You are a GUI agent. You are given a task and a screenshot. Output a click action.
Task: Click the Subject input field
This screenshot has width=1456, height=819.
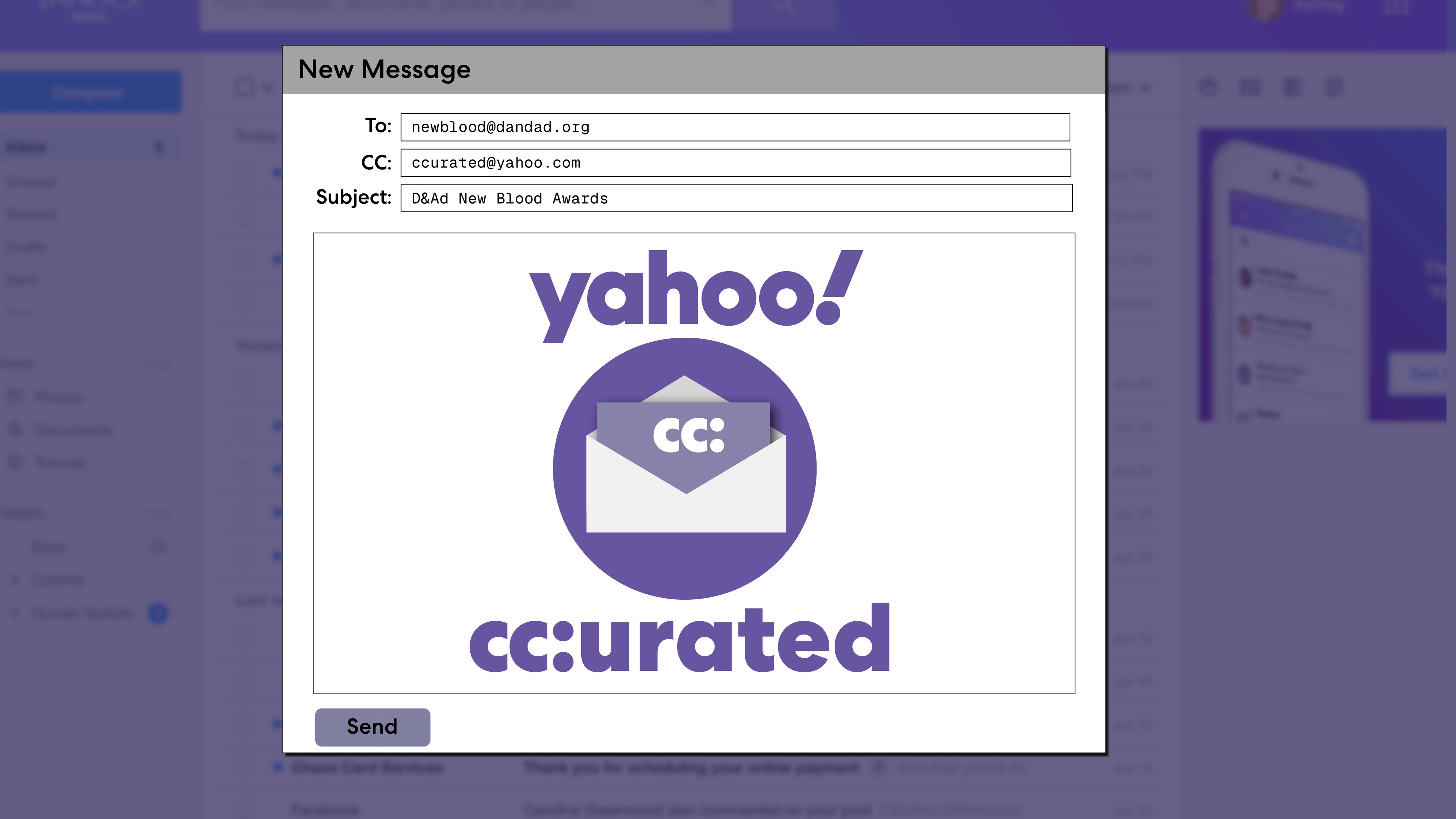tap(736, 198)
